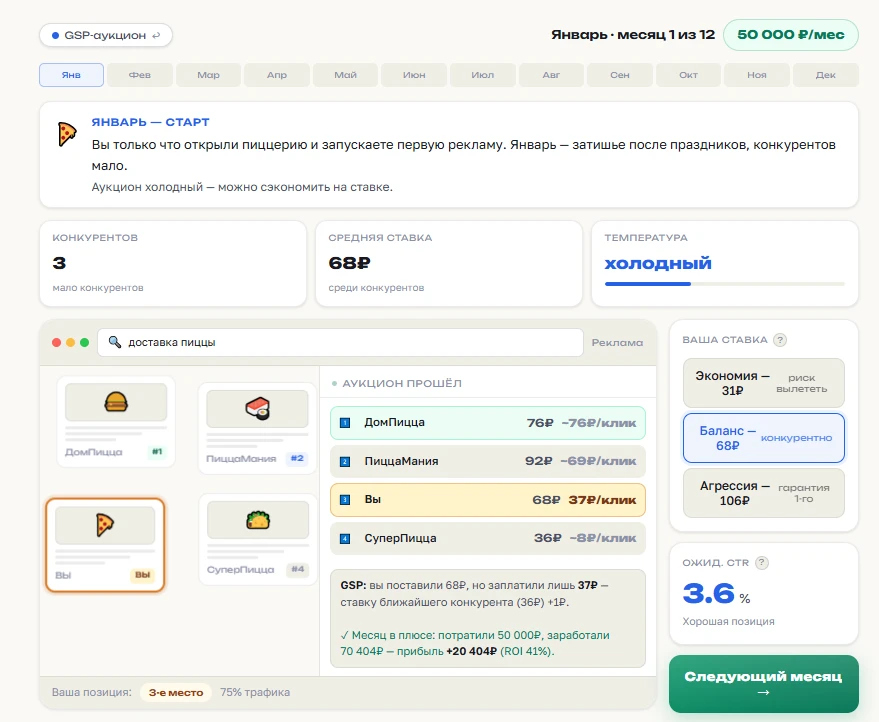Select the Вы auction result row
Screen dimensions: 879x722
point(488,500)
